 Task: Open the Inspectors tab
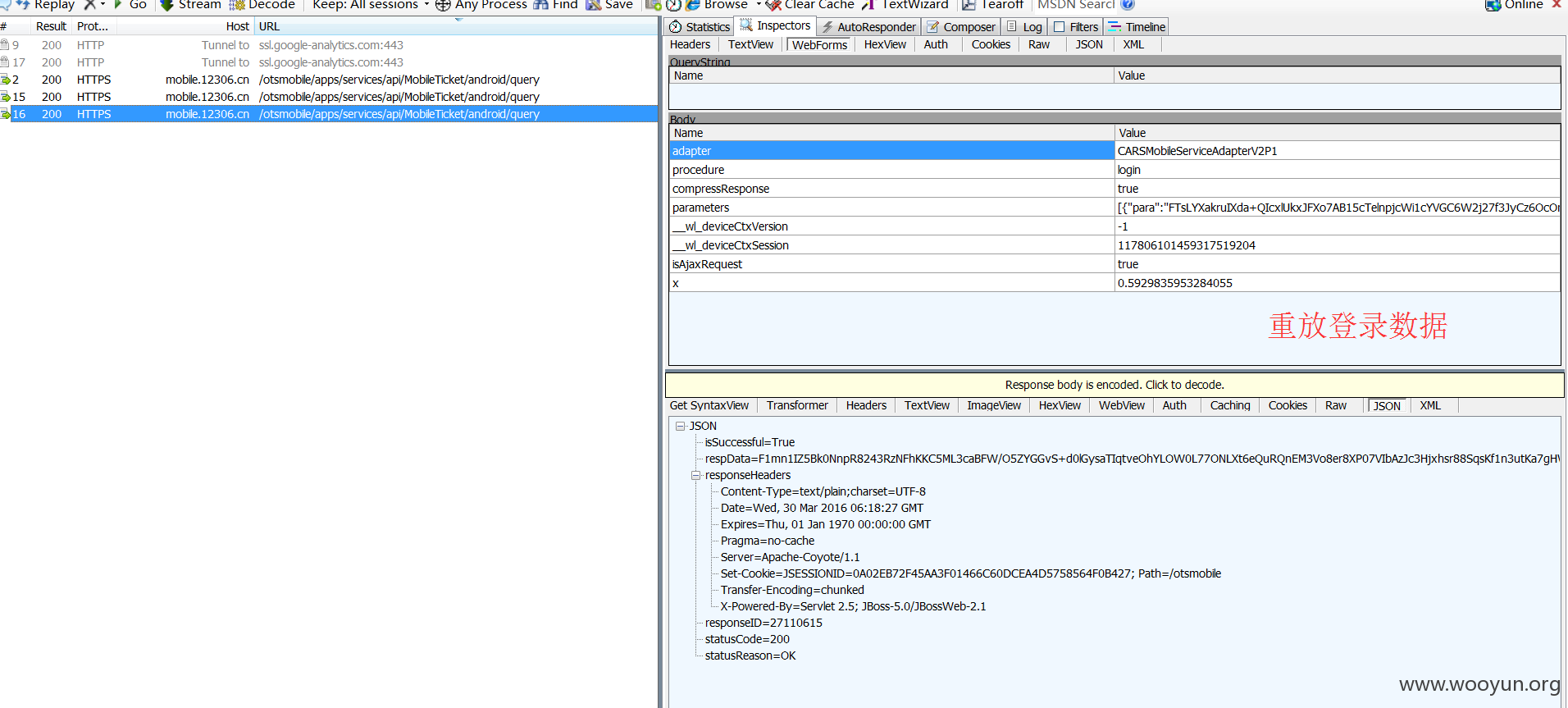click(775, 25)
